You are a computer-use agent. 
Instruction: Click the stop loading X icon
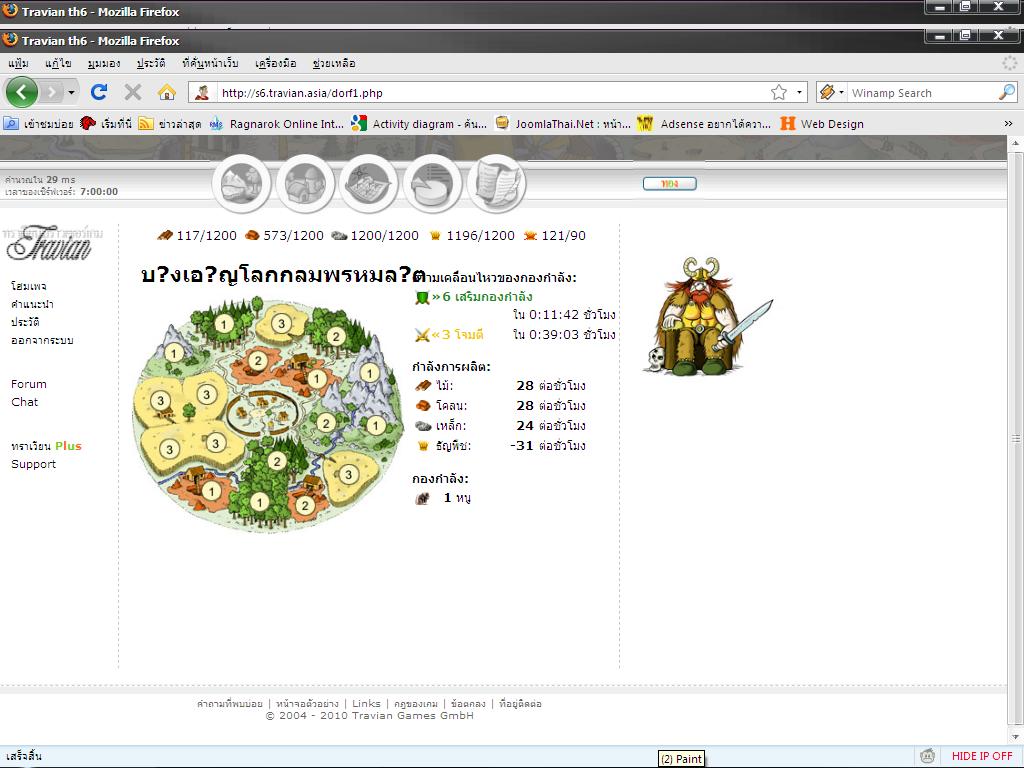[133, 92]
